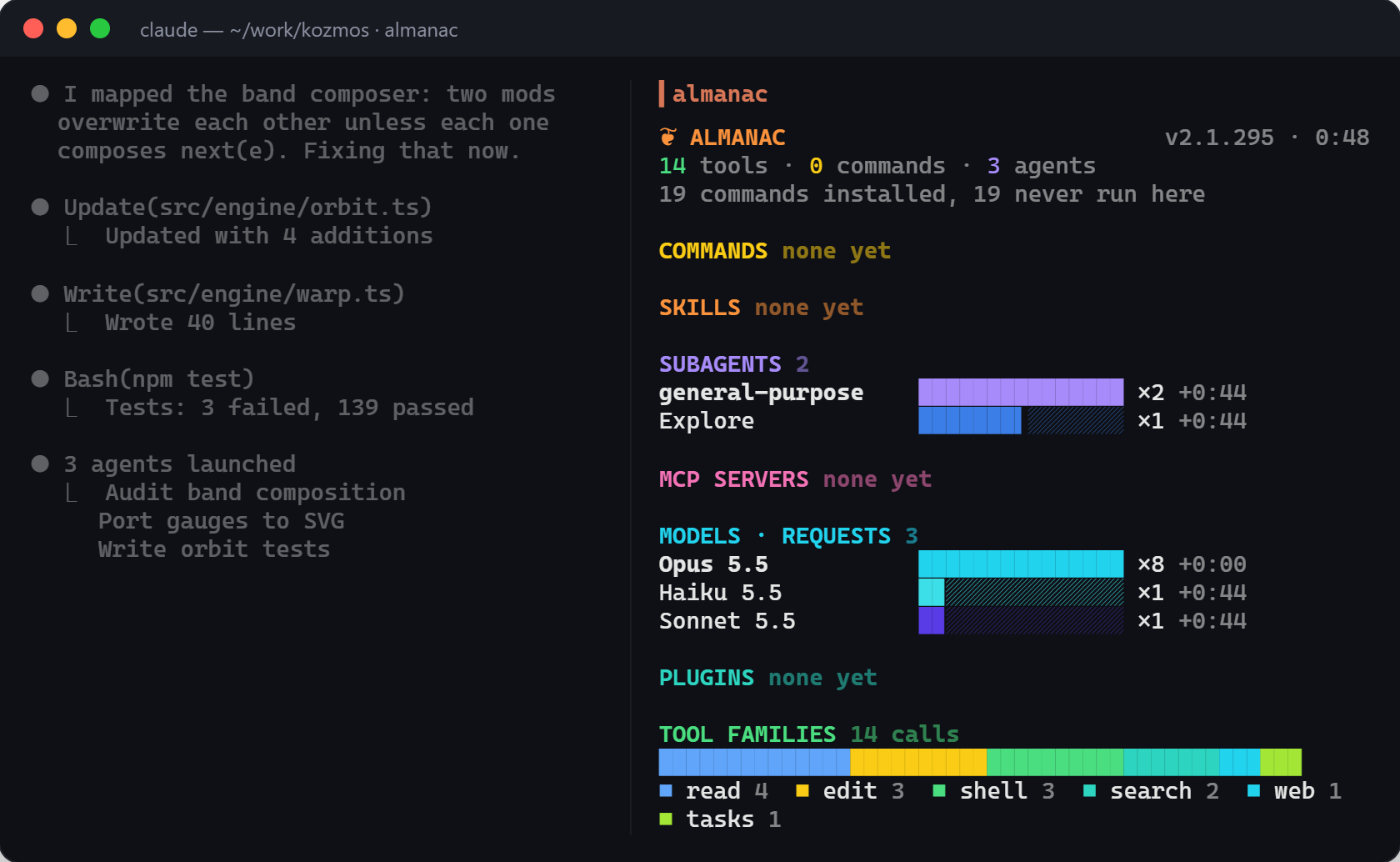Click the 'search 2' legend label

pyautogui.click(x=1164, y=791)
